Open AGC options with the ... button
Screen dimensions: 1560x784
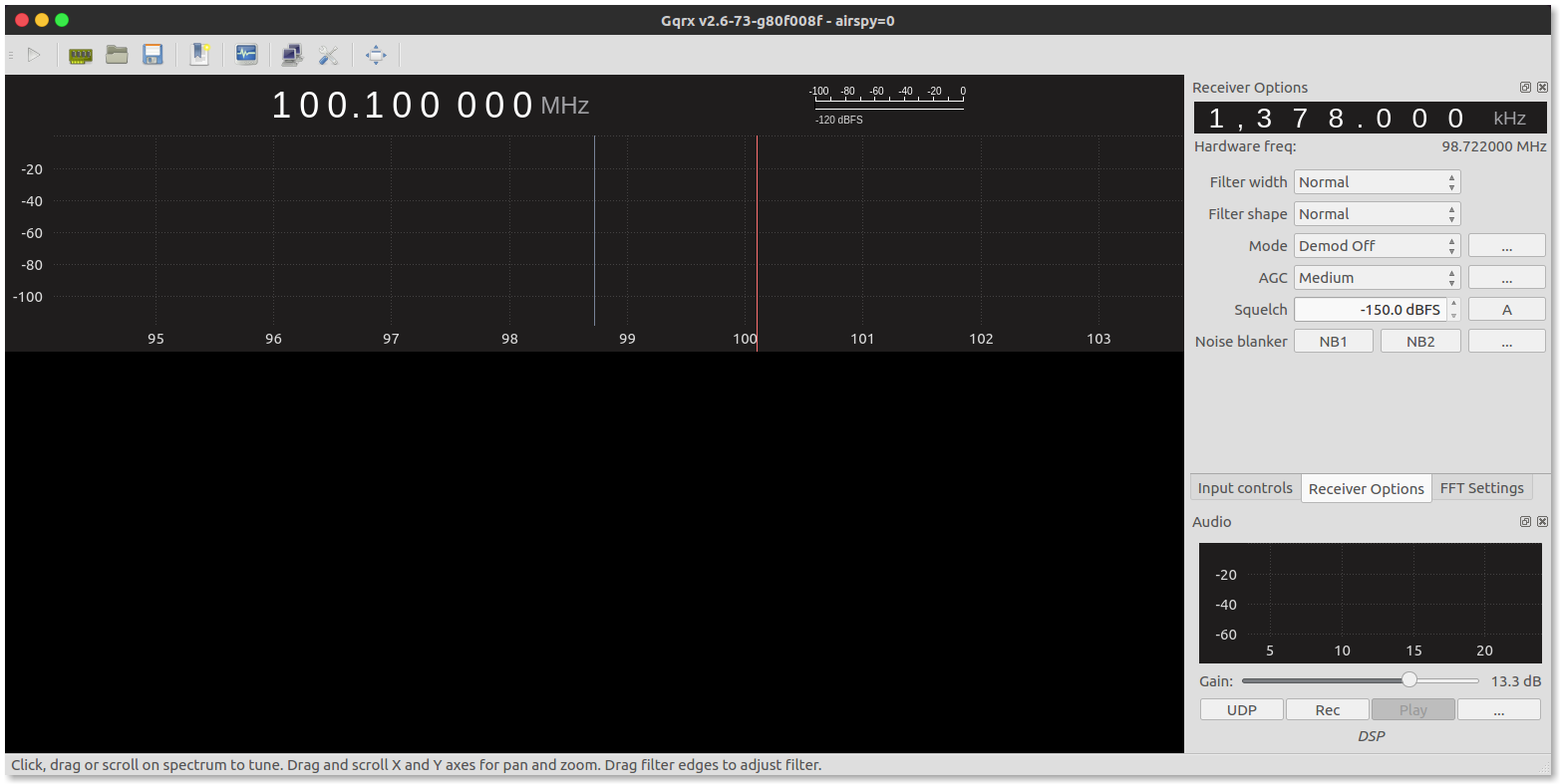pyautogui.click(x=1506, y=278)
